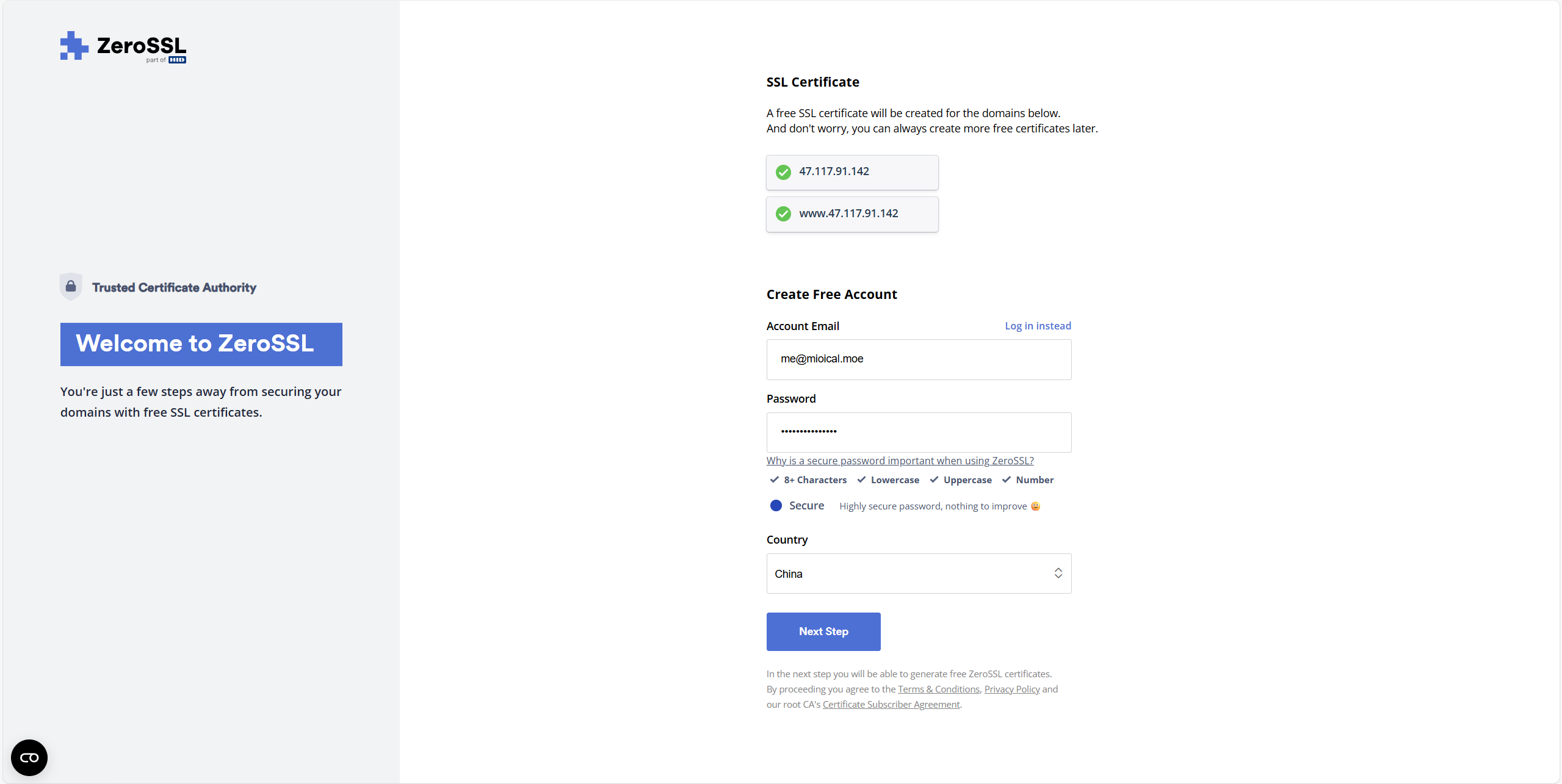Click green checkmark beside 47.117.91.142

pyautogui.click(x=783, y=172)
